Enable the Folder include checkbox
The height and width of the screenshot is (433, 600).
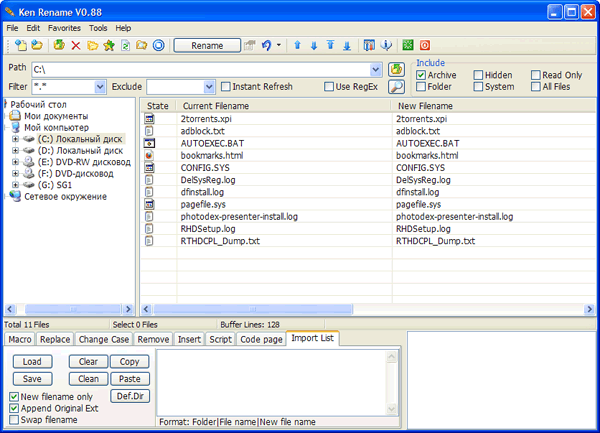(421, 87)
